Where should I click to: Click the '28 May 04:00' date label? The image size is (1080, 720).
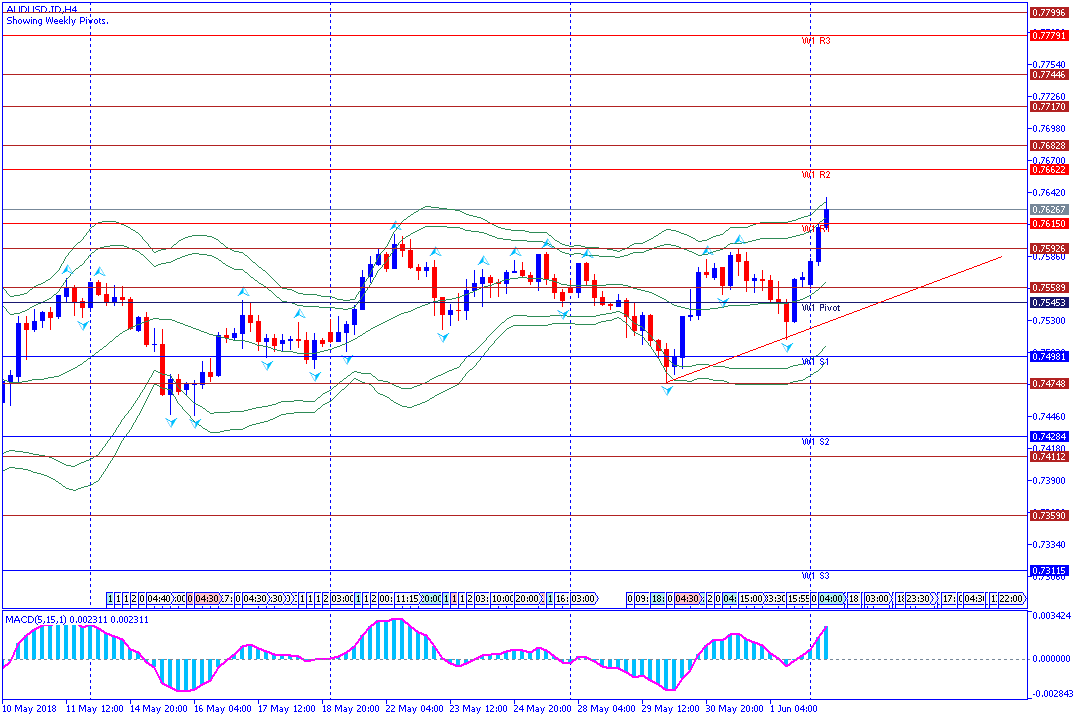[x=606, y=709]
